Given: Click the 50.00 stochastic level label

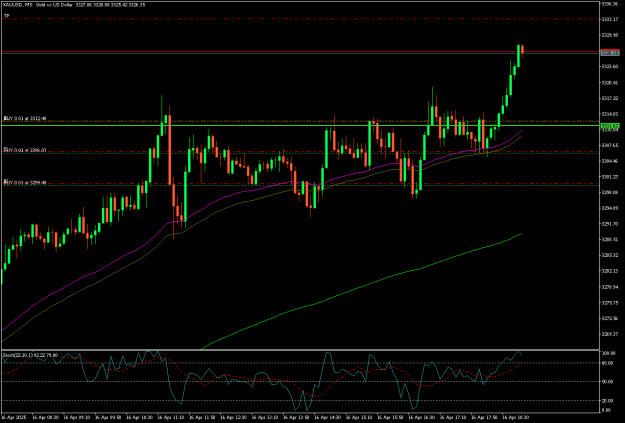Looking at the screenshot, I should (x=607, y=382).
